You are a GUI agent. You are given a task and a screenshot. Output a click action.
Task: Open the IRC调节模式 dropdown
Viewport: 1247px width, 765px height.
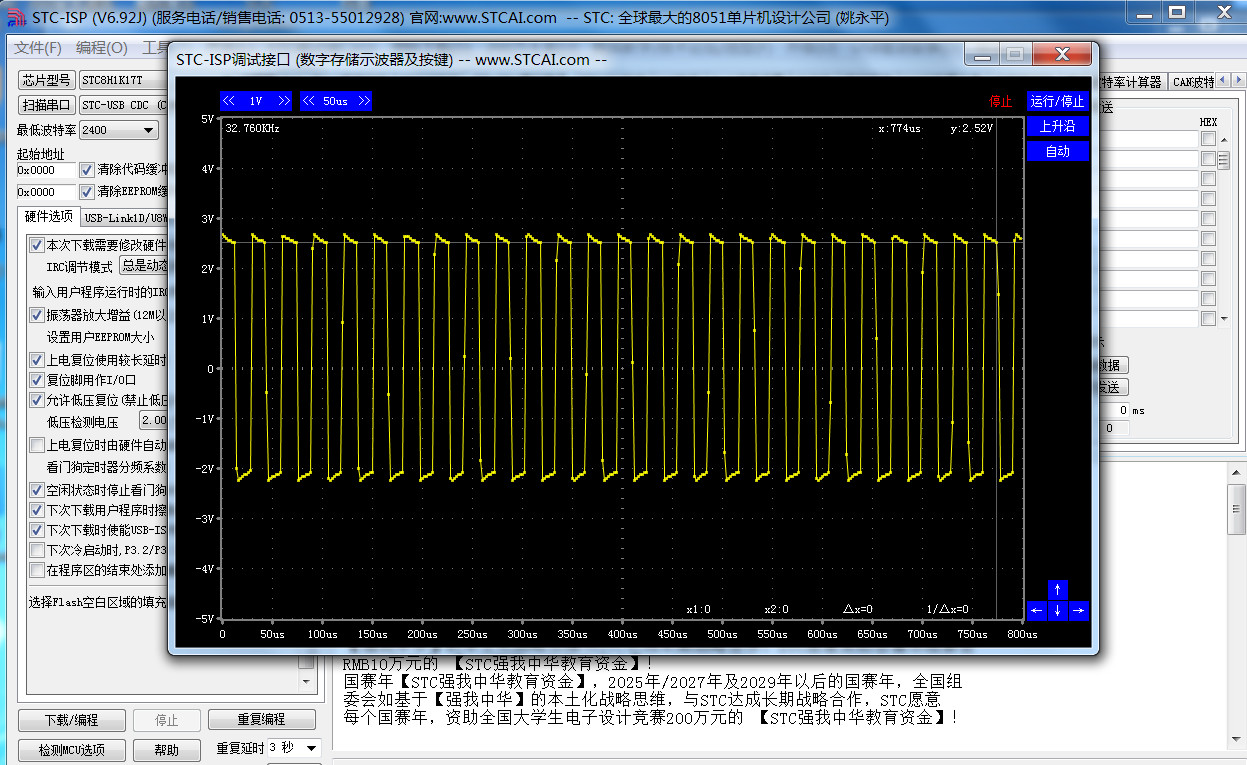point(142,266)
